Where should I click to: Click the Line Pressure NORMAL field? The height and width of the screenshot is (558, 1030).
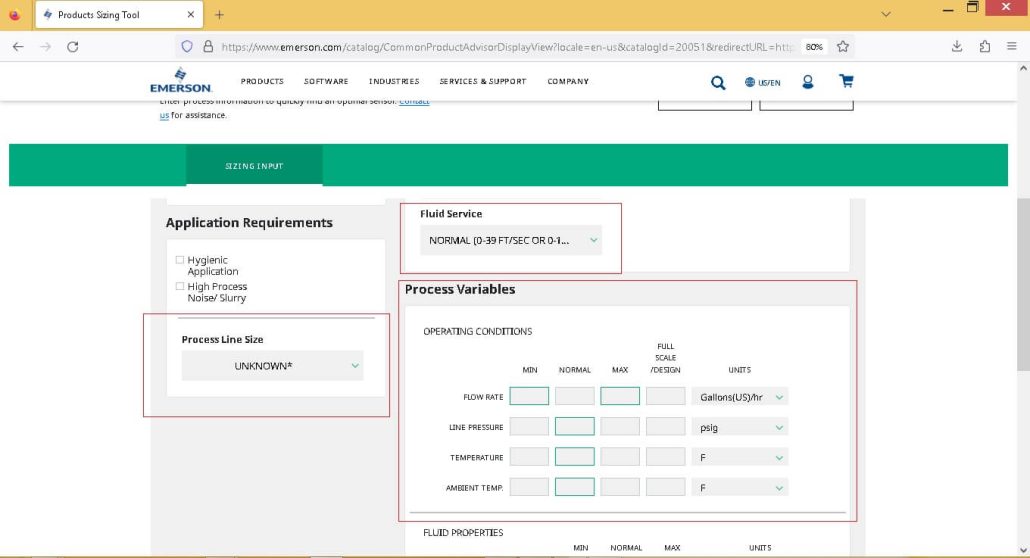coord(574,426)
